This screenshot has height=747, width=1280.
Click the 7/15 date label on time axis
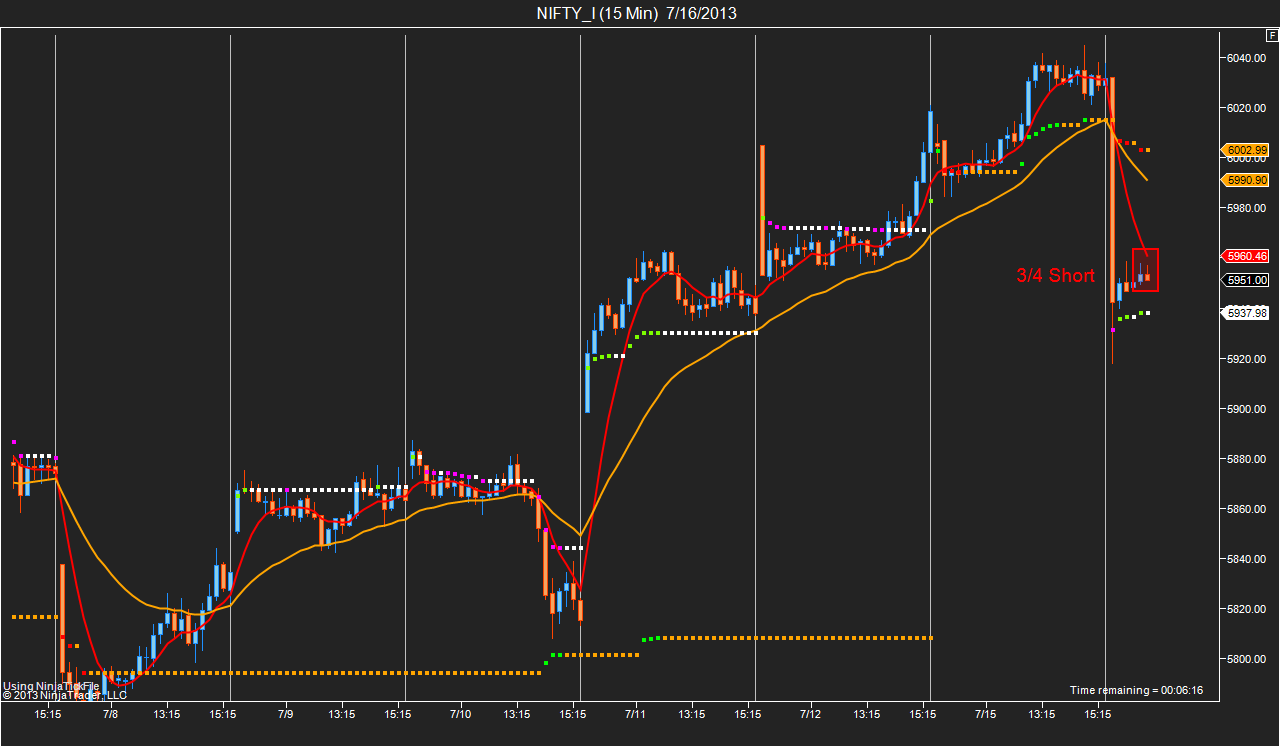coord(985,715)
